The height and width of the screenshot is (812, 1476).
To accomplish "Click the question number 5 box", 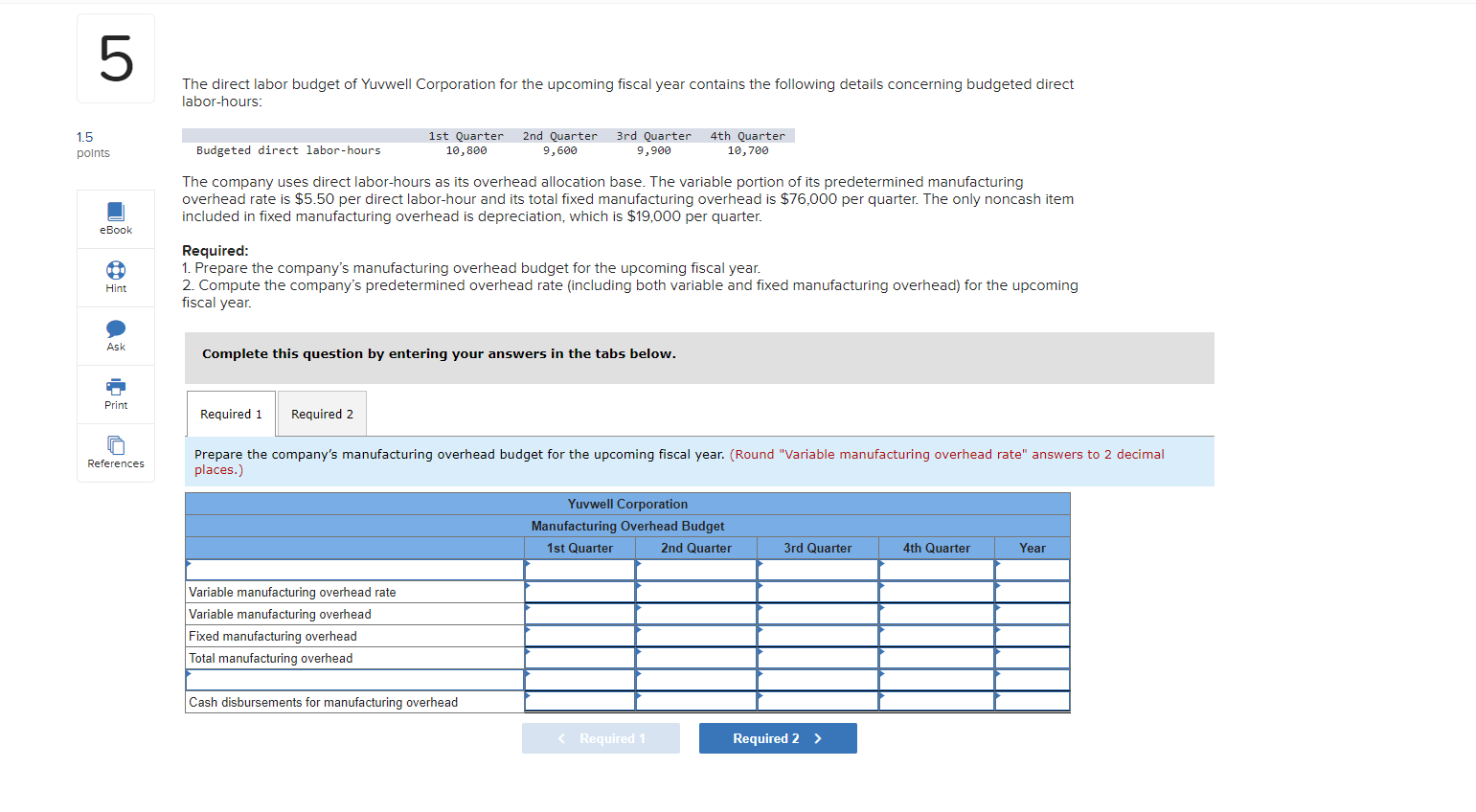I will pos(115,58).
